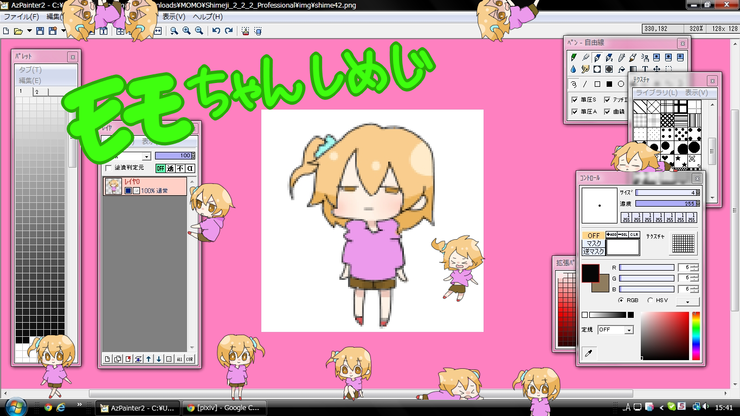Select the 逆マスク mask mode toggle
740x416 pixels.
pos(593,251)
